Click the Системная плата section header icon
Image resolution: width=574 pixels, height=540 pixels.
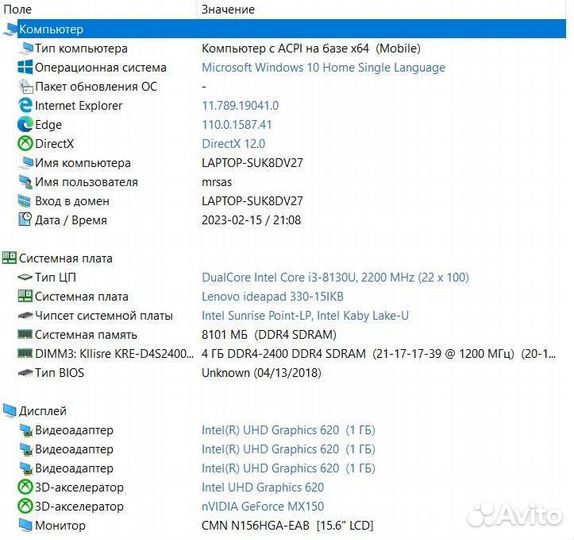pyautogui.click(x=9, y=258)
